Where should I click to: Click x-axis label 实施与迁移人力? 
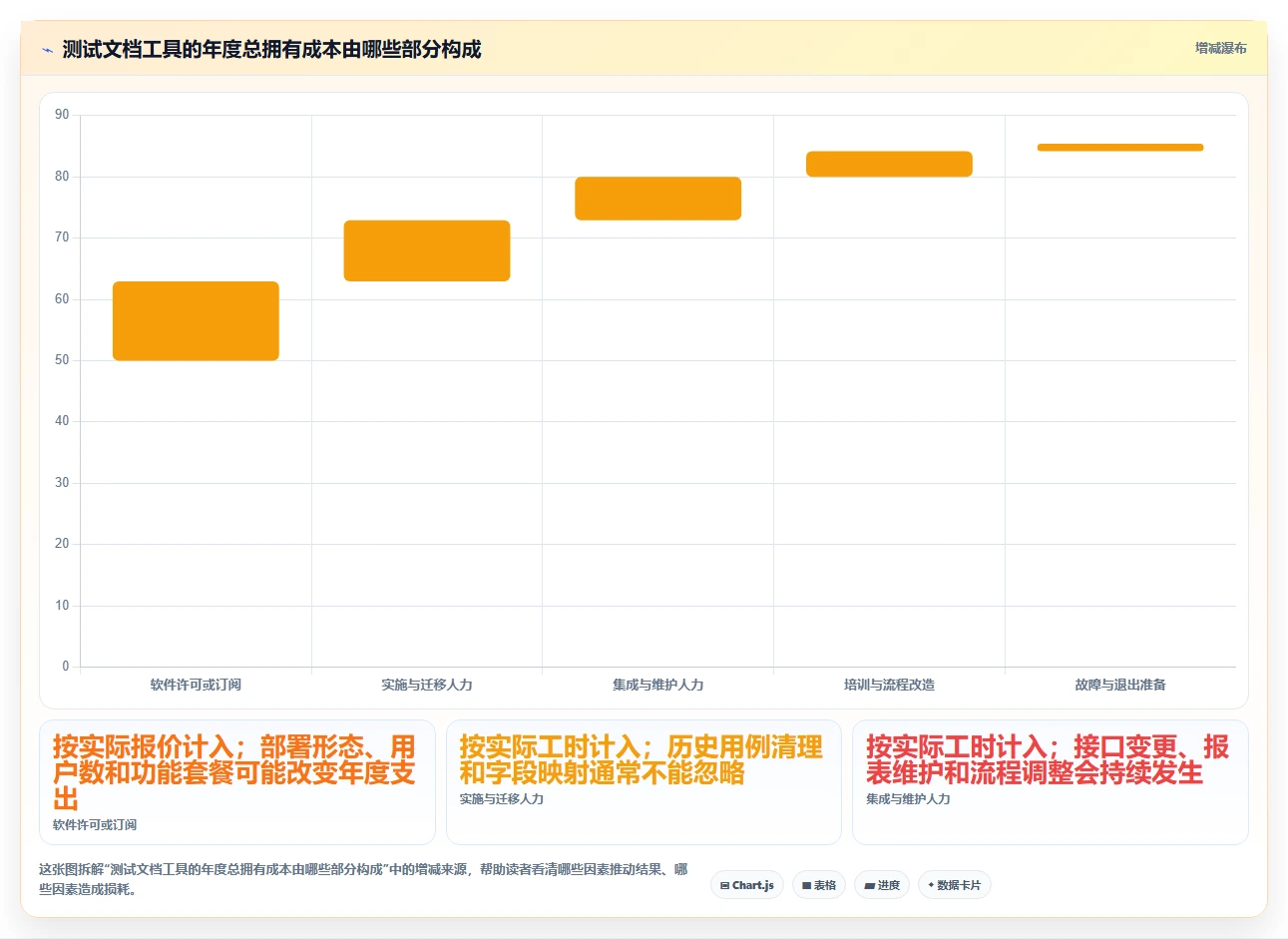click(427, 685)
